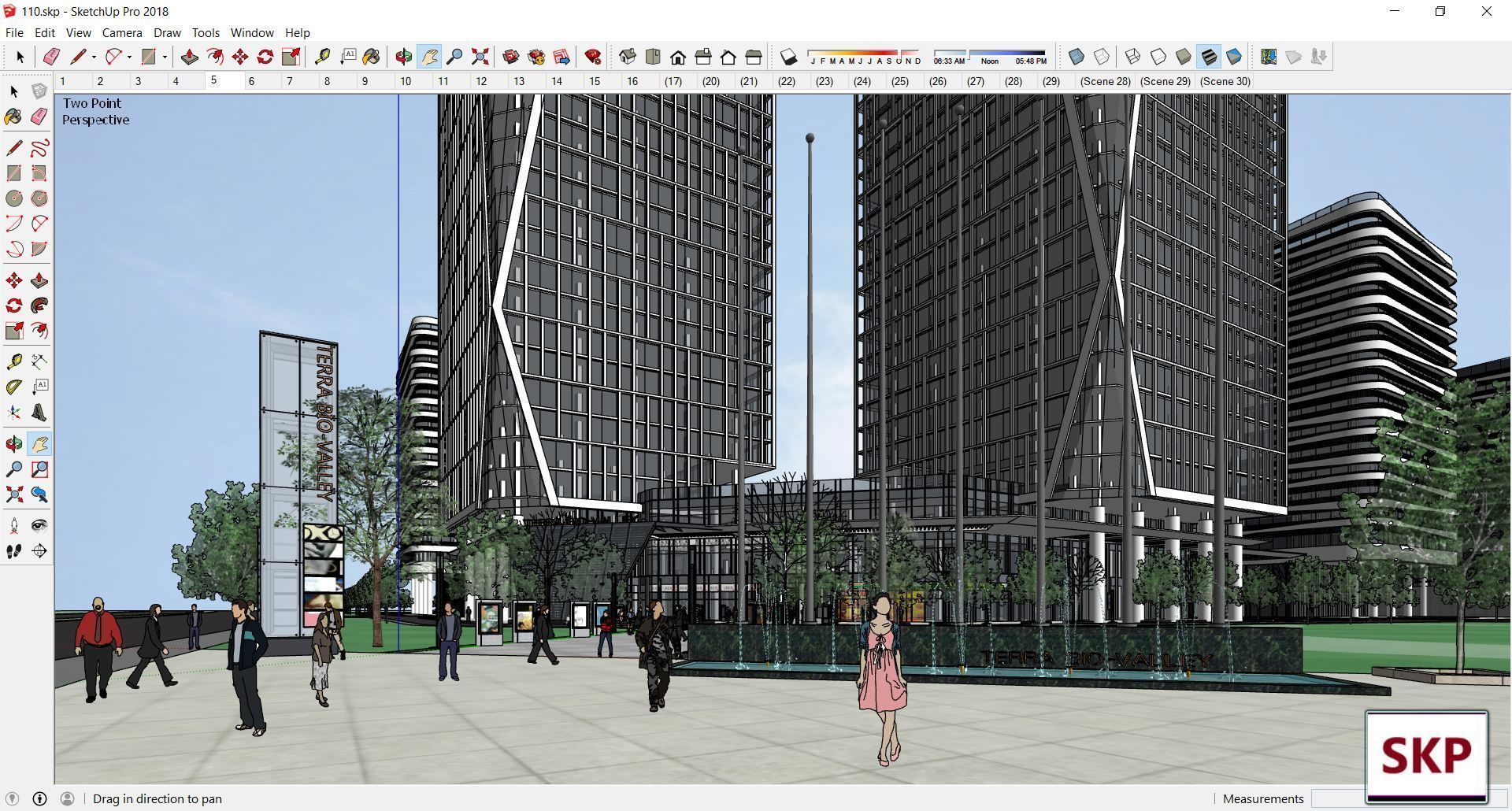Screen dimensions: 1512x811
Task: Click Add Location geo icon
Action: tap(1269, 57)
